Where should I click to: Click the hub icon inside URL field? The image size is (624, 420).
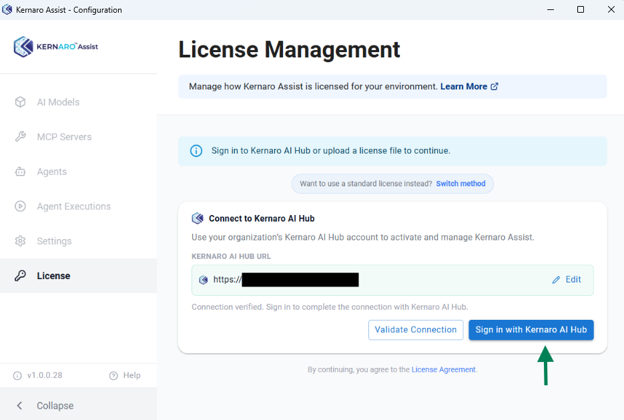(x=203, y=280)
